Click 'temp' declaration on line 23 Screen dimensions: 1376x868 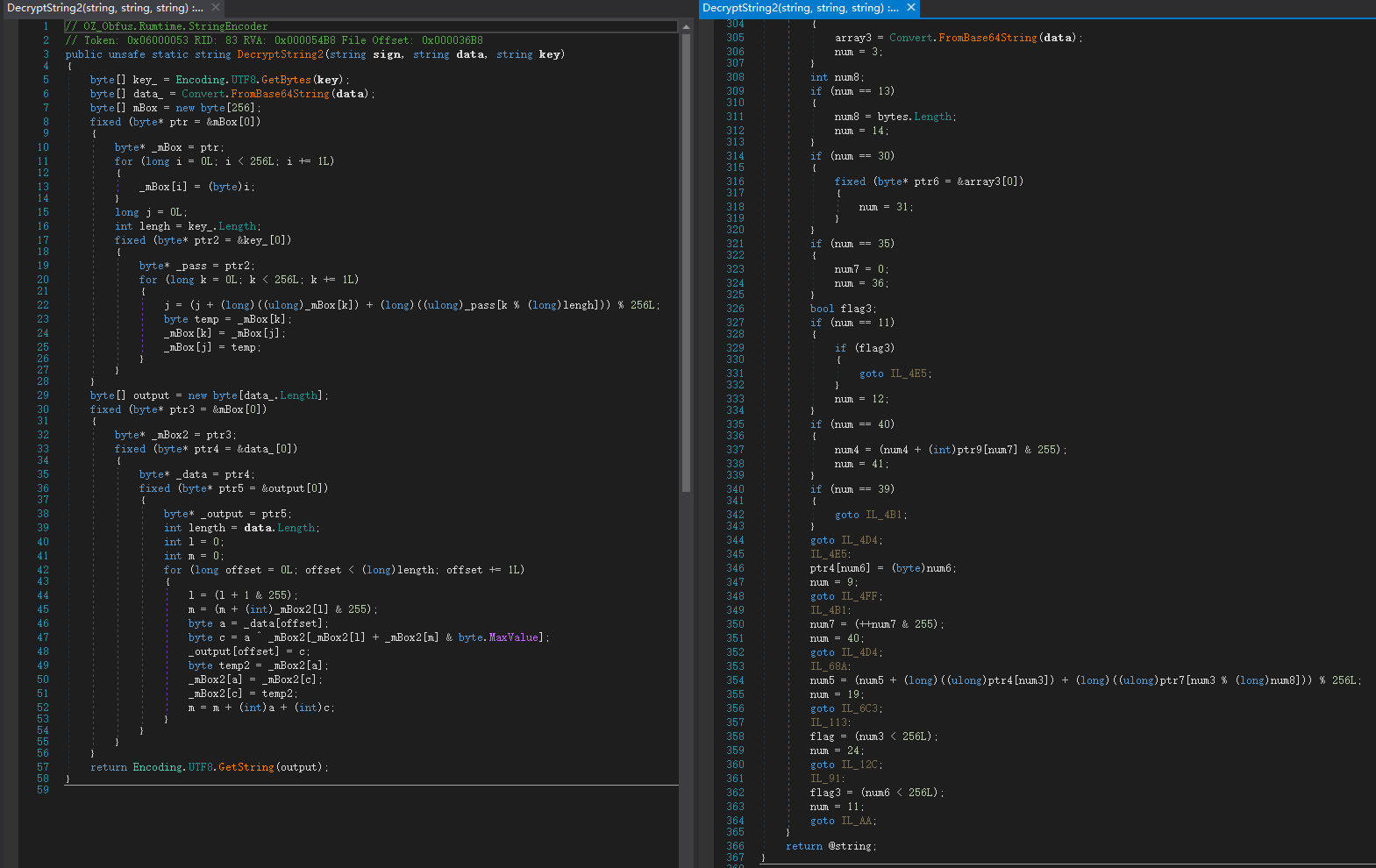tap(206, 319)
